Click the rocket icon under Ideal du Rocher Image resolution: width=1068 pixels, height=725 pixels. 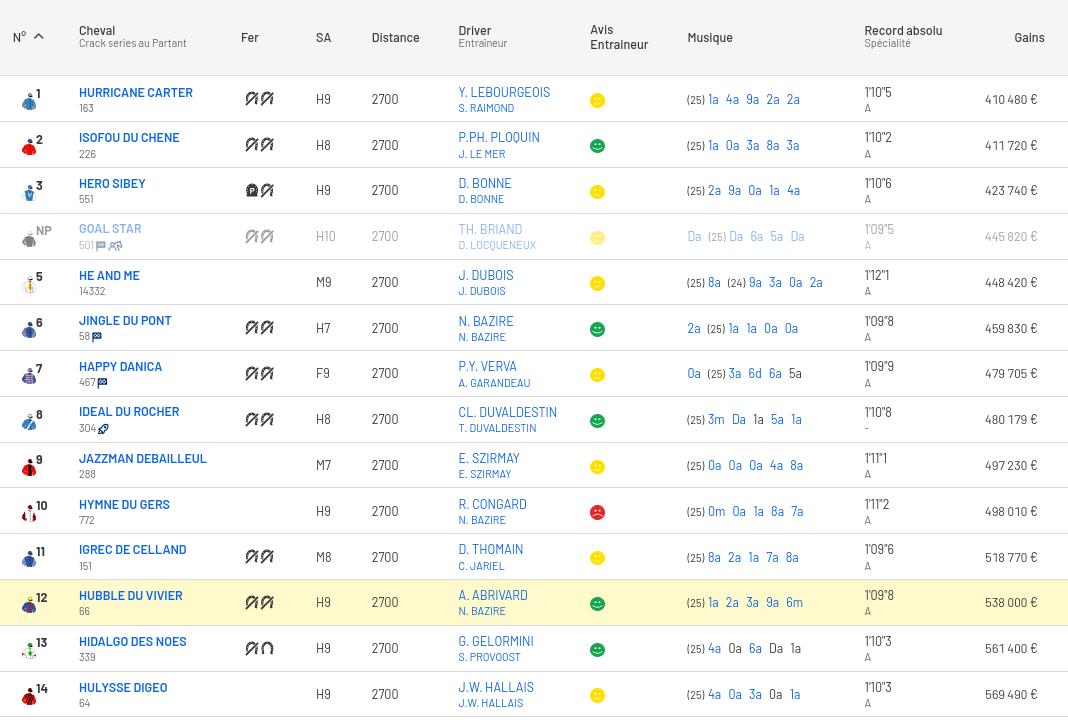point(103,429)
